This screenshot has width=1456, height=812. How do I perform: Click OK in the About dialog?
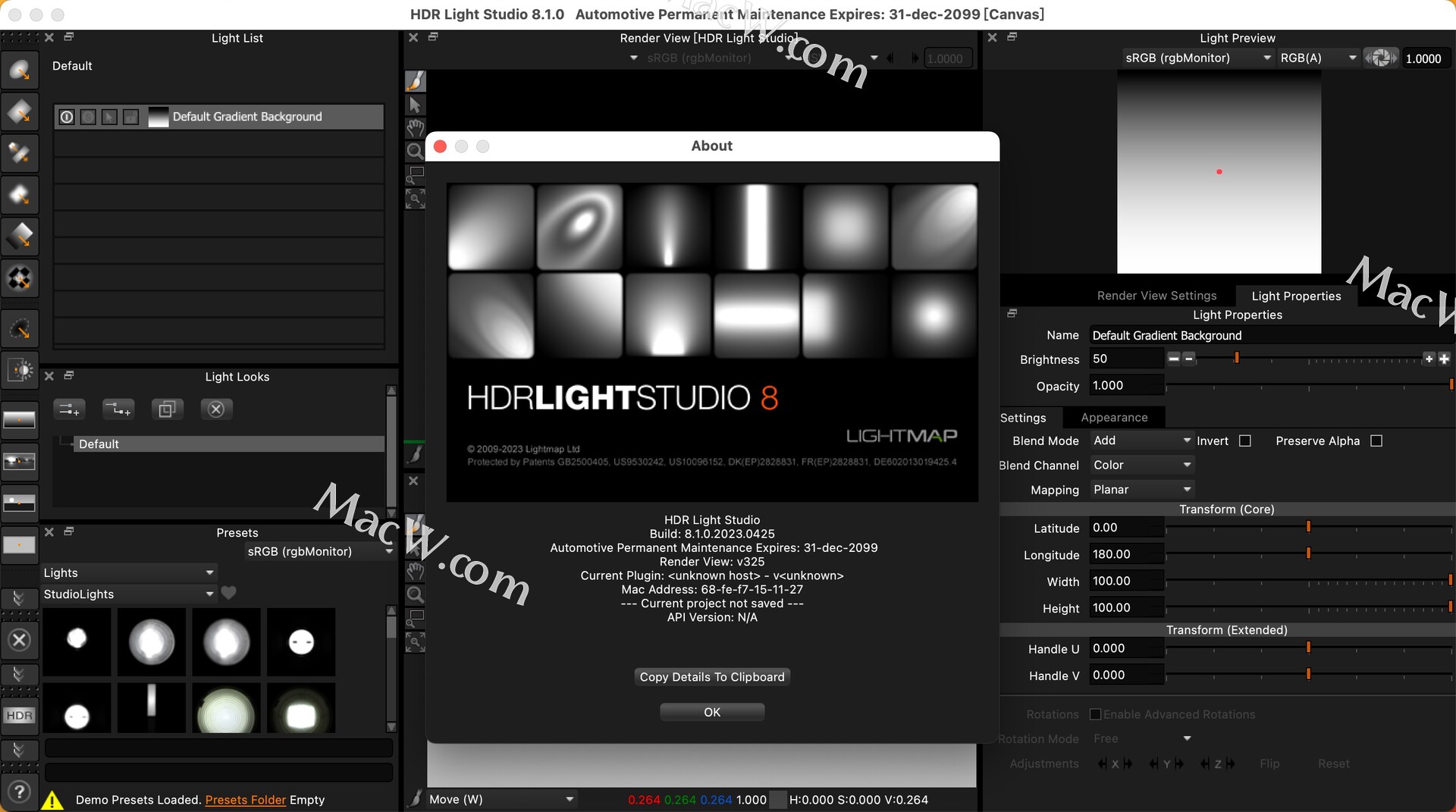[x=712, y=712]
